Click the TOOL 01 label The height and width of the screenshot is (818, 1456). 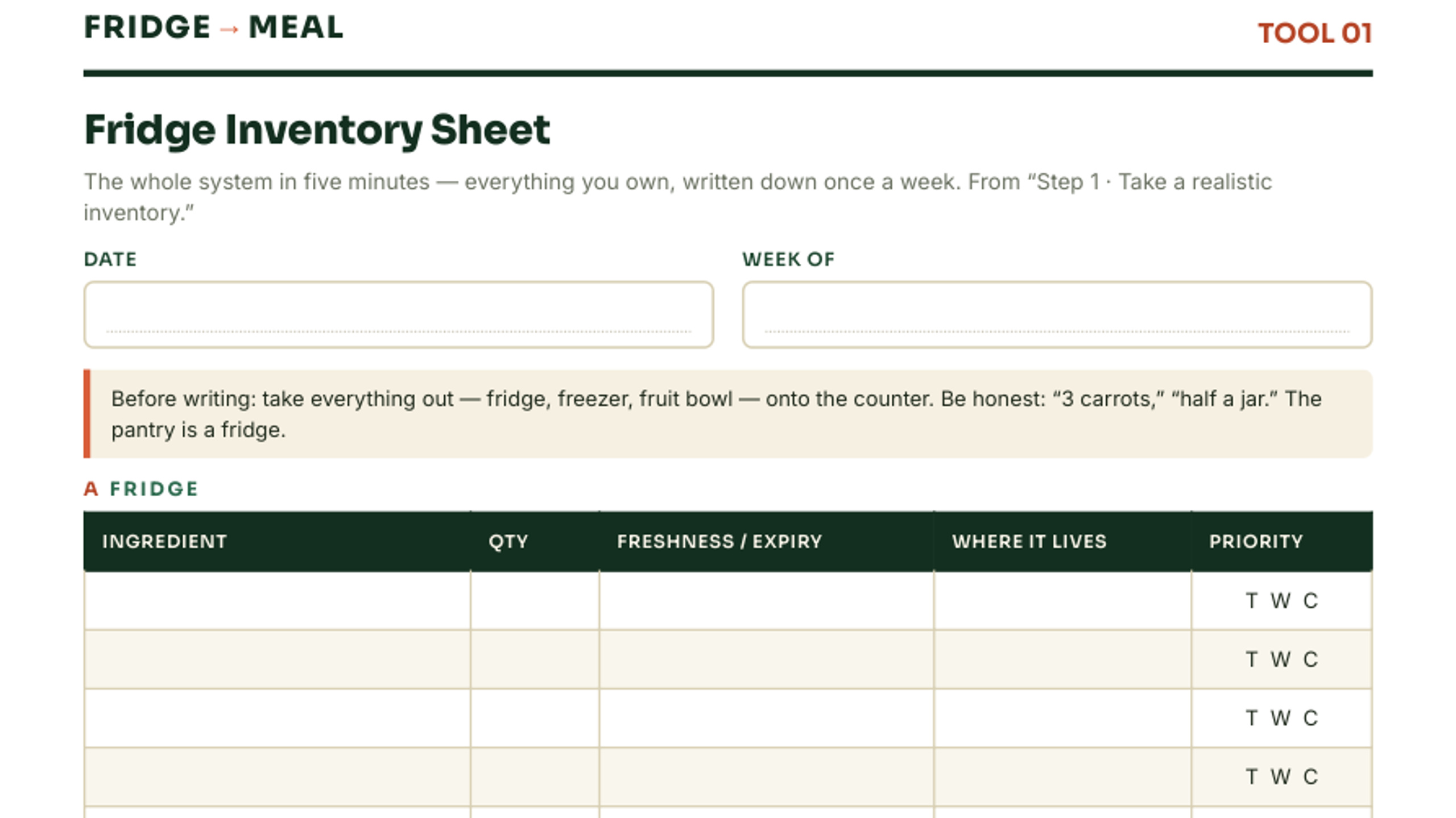tap(1315, 33)
